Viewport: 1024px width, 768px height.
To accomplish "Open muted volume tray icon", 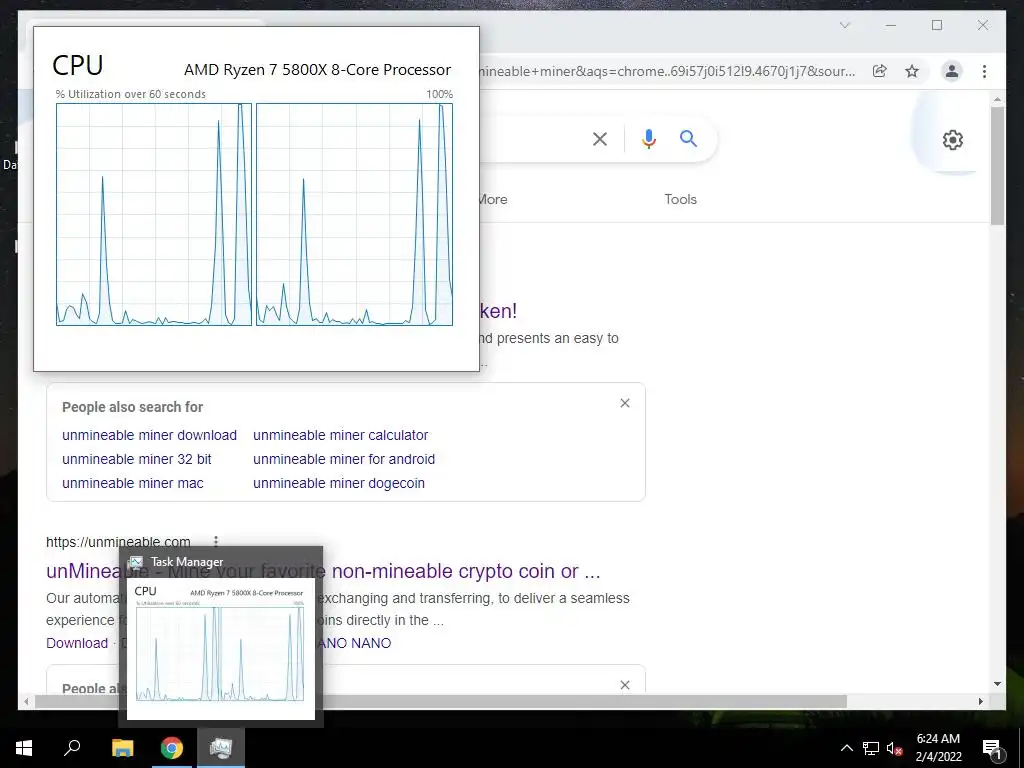I will pos(894,748).
